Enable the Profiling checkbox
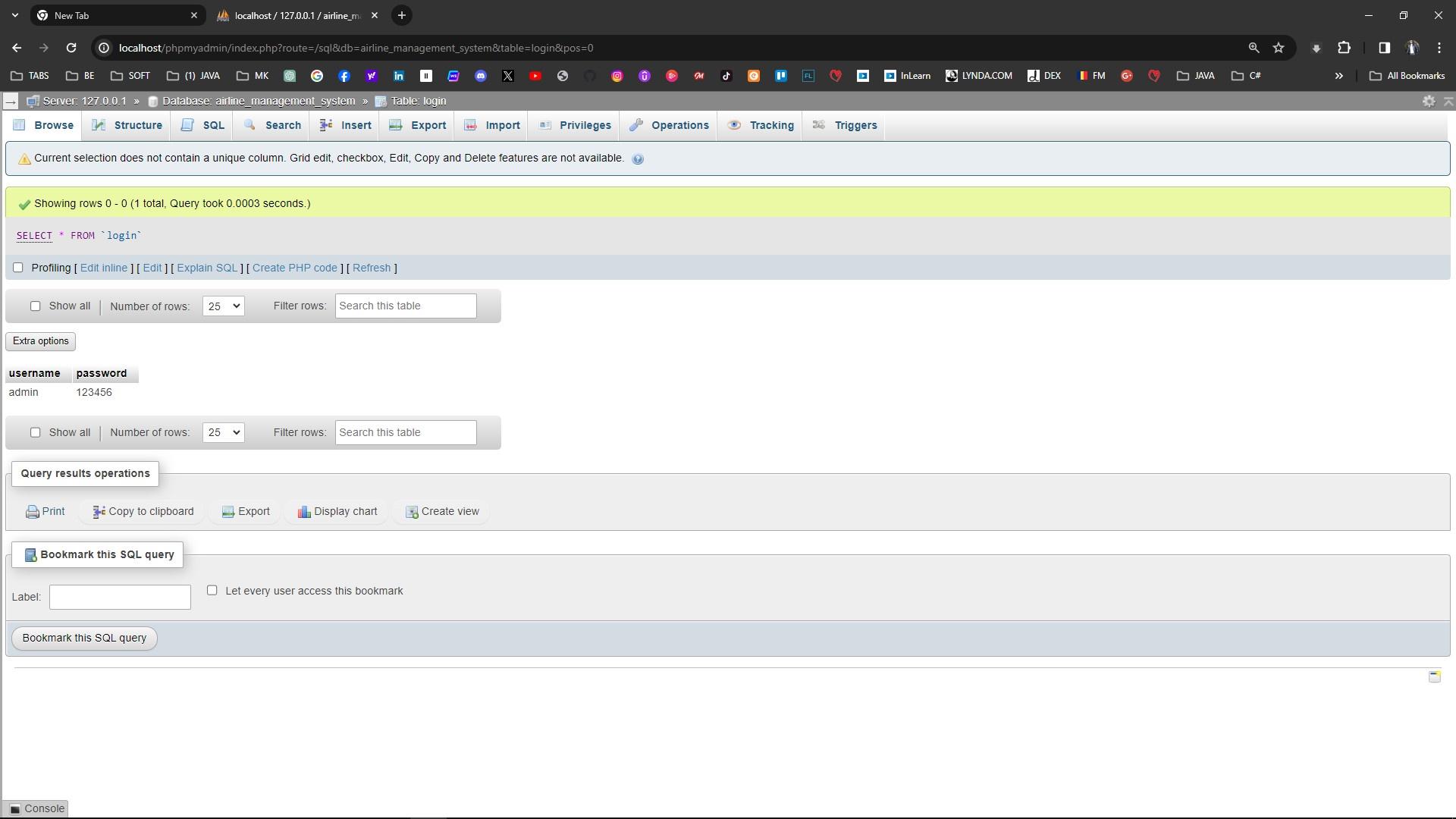The height and width of the screenshot is (819, 1456). (x=17, y=267)
